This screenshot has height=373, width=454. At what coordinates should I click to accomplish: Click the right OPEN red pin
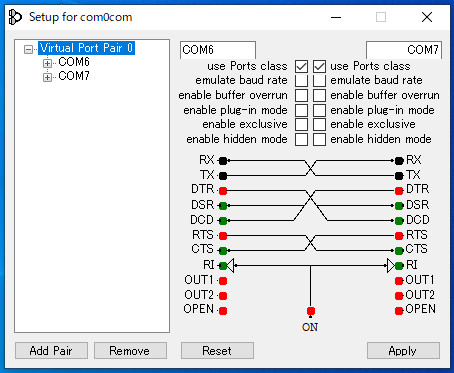click(399, 311)
